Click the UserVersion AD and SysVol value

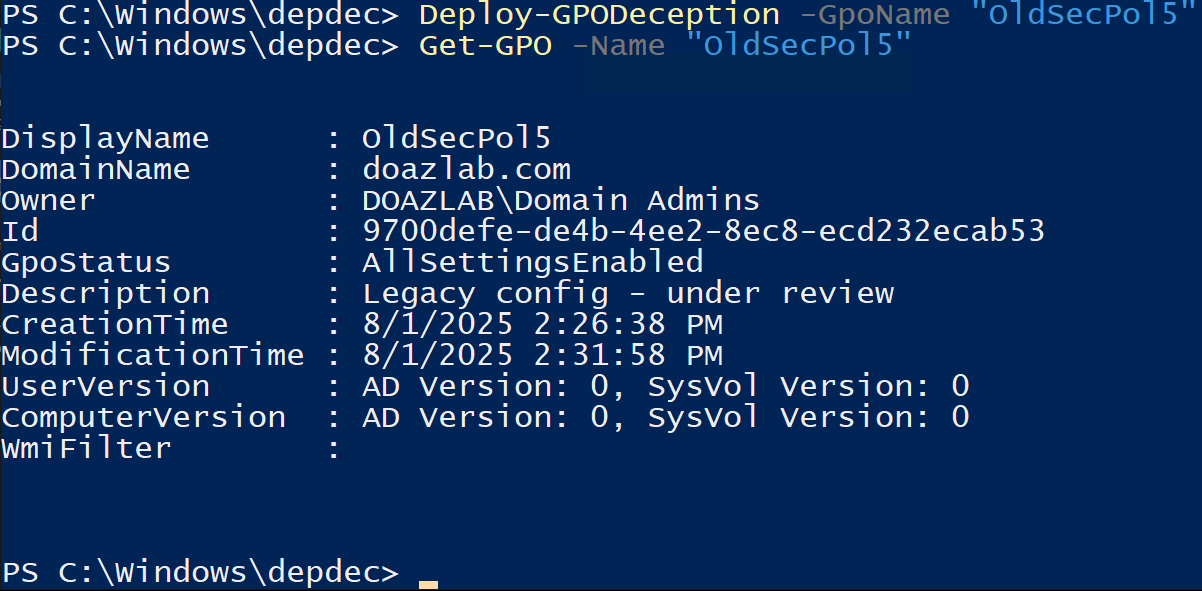click(x=665, y=386)
